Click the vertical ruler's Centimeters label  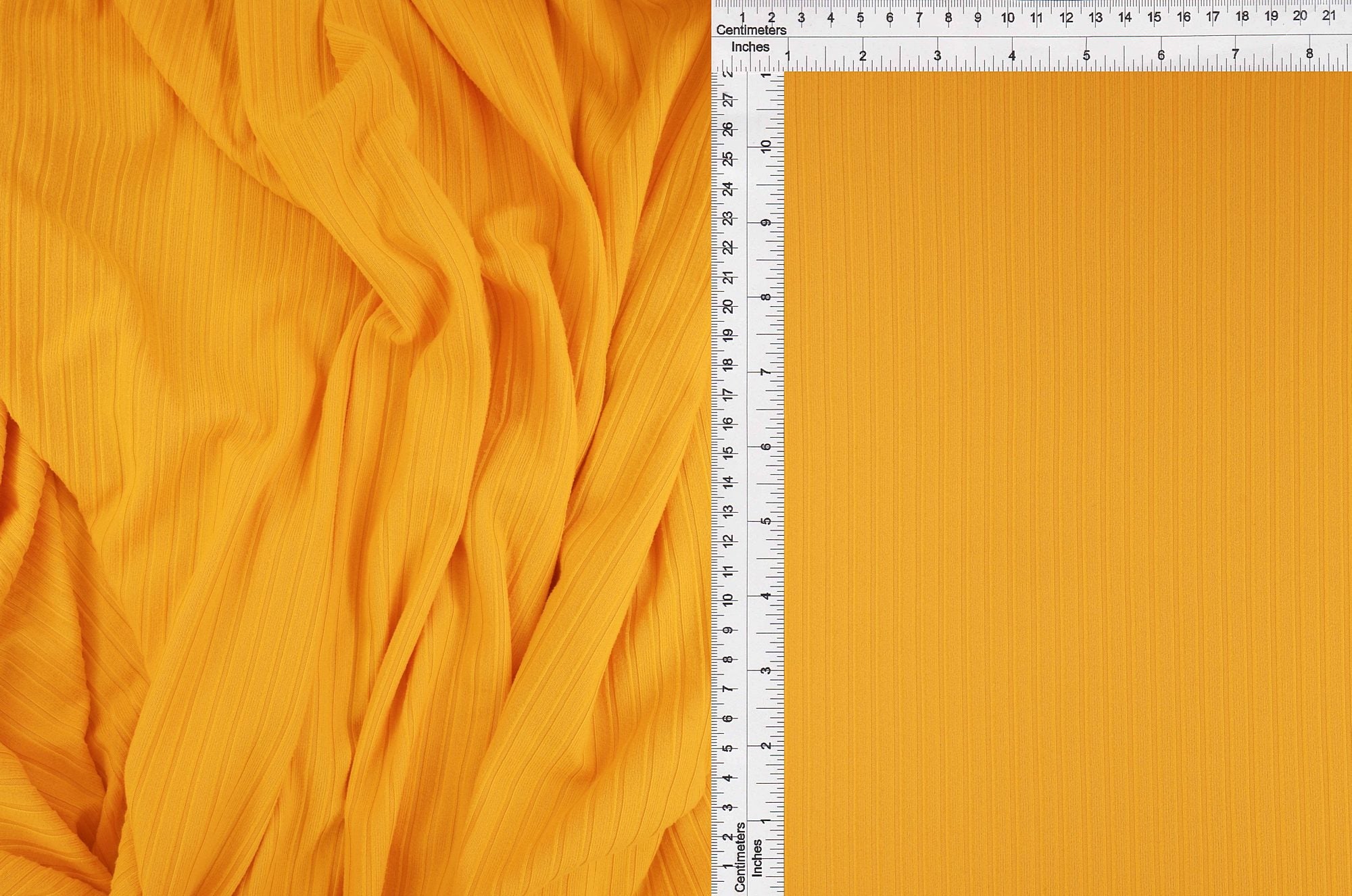tap(740, 857)
